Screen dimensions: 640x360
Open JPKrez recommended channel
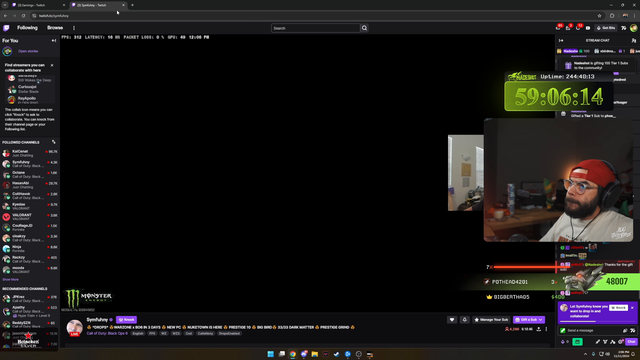coord(30,299)
